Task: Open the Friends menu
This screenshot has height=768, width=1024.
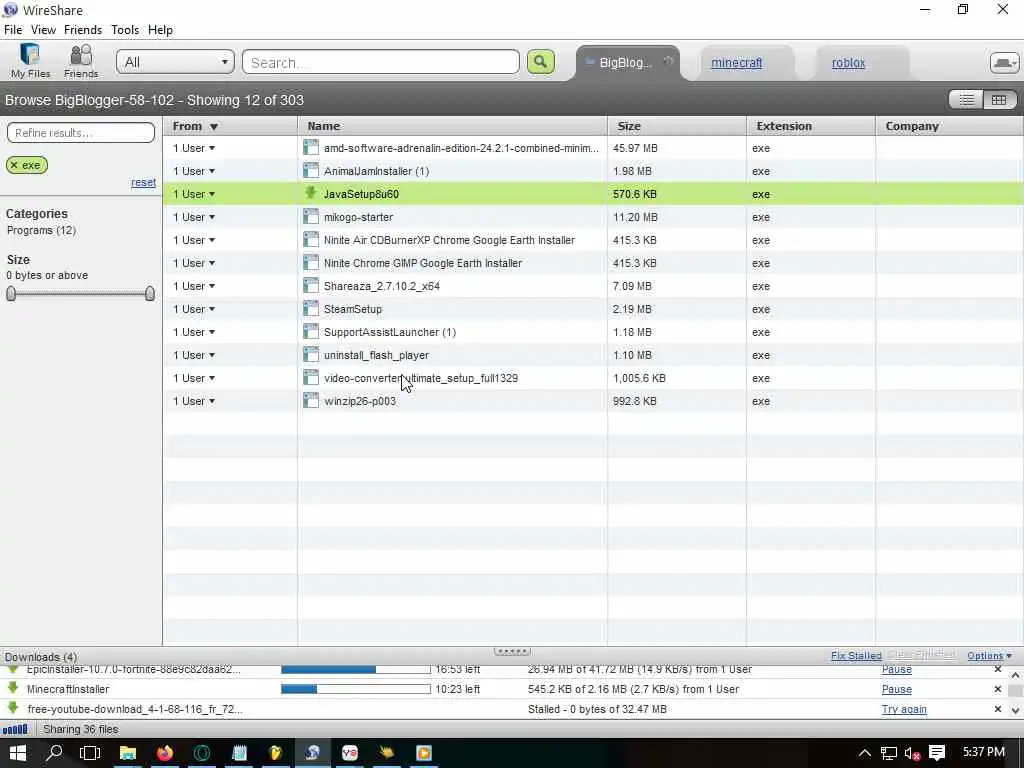Action: click(83, 30)
